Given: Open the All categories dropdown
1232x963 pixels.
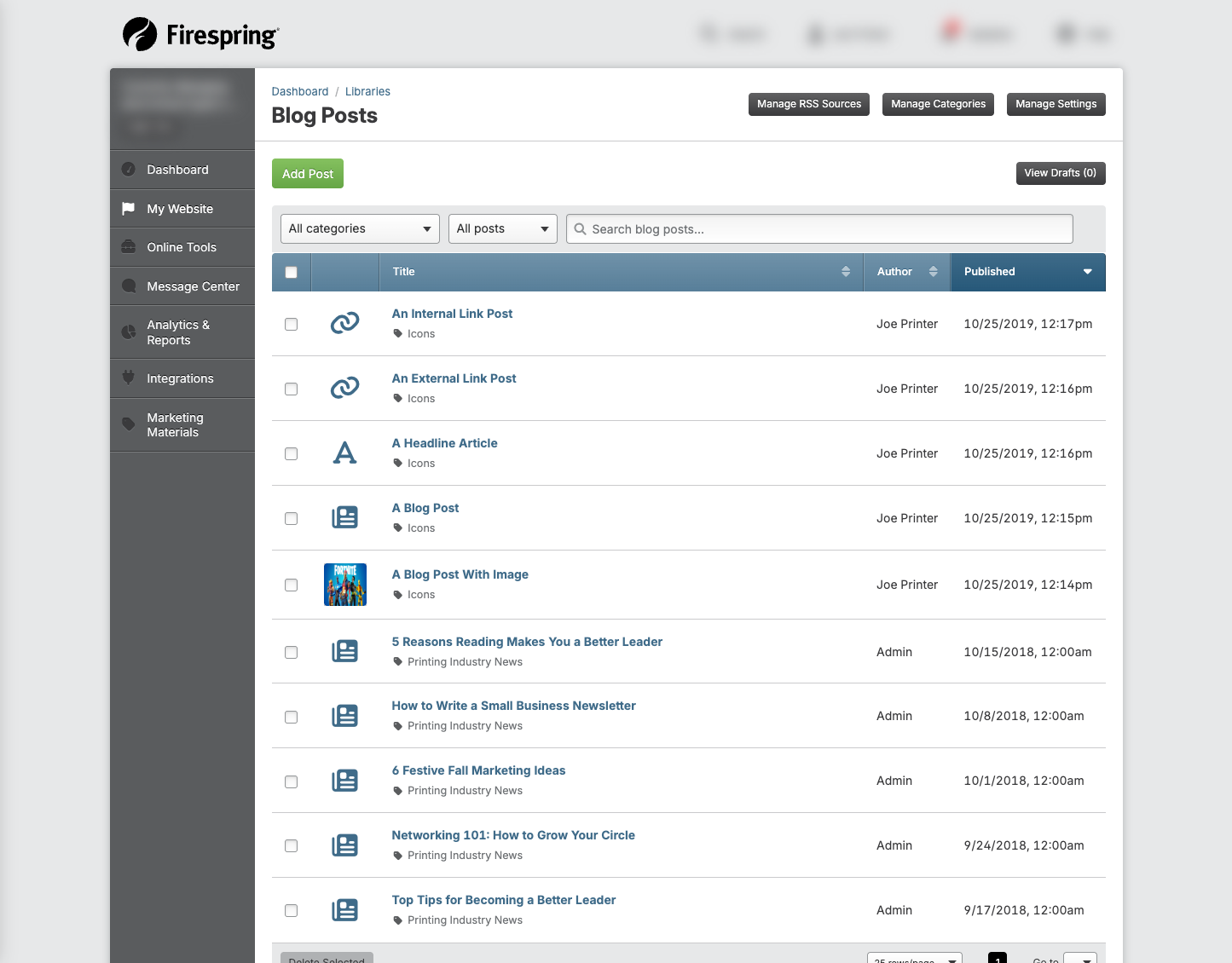Looking at the screenshot, I should click(360, 228).
